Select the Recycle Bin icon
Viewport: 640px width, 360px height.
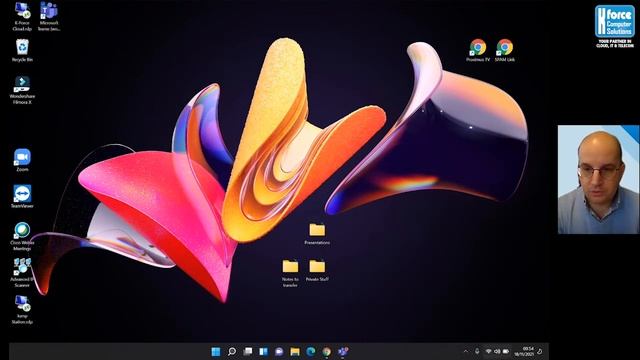pos(22,50)
